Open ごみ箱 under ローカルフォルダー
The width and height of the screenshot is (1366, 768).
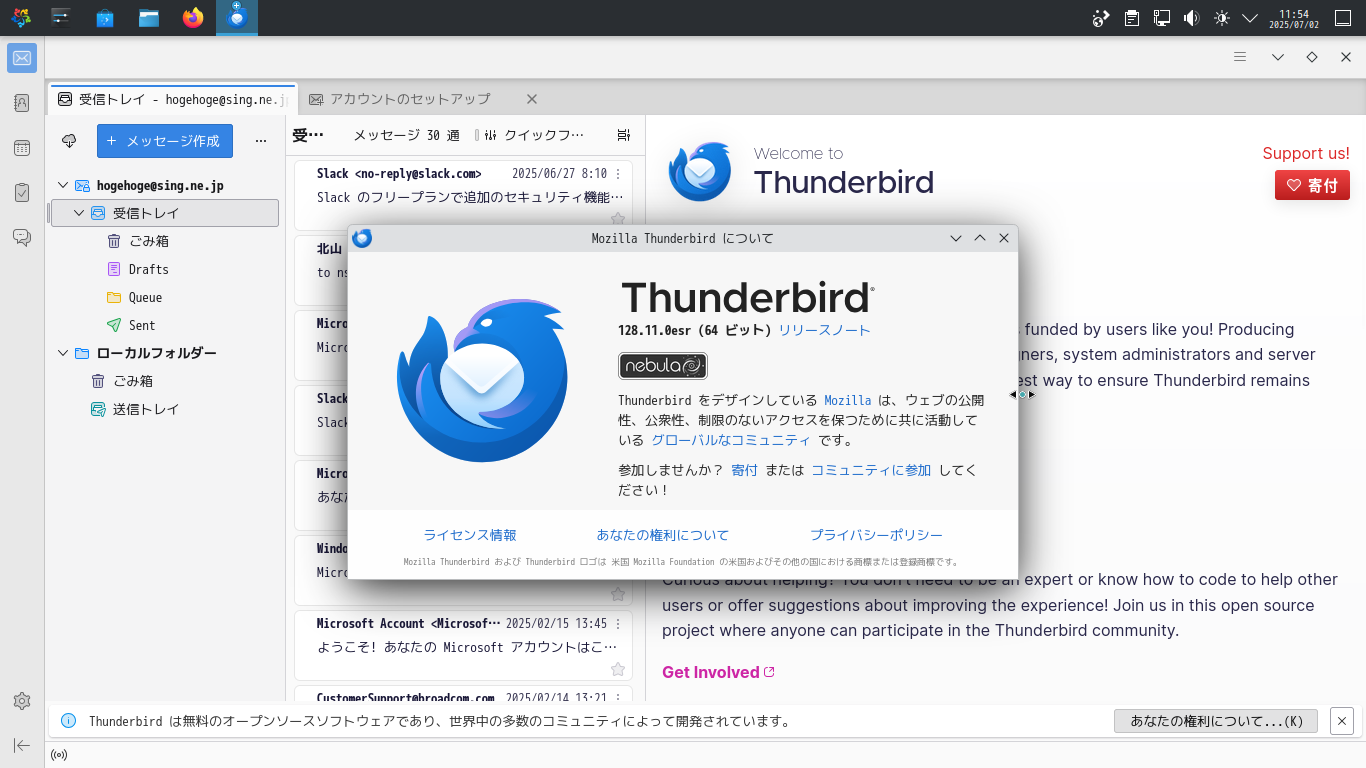[x=133, y=381]
